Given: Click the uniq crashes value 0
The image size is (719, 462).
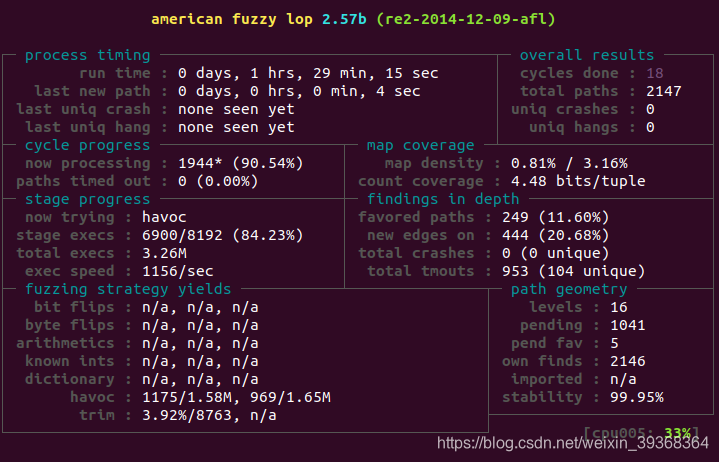Looking at the screenshot, I should [650, 110].
